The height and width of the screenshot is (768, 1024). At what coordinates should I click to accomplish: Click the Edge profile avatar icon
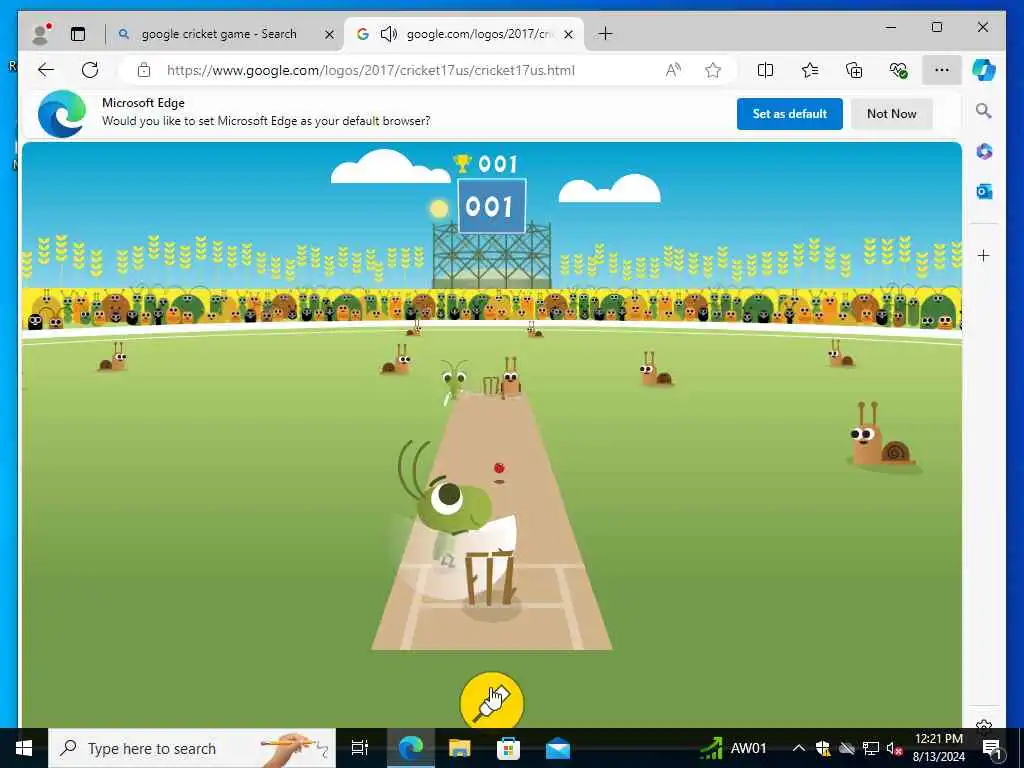[x=41, y=34]
